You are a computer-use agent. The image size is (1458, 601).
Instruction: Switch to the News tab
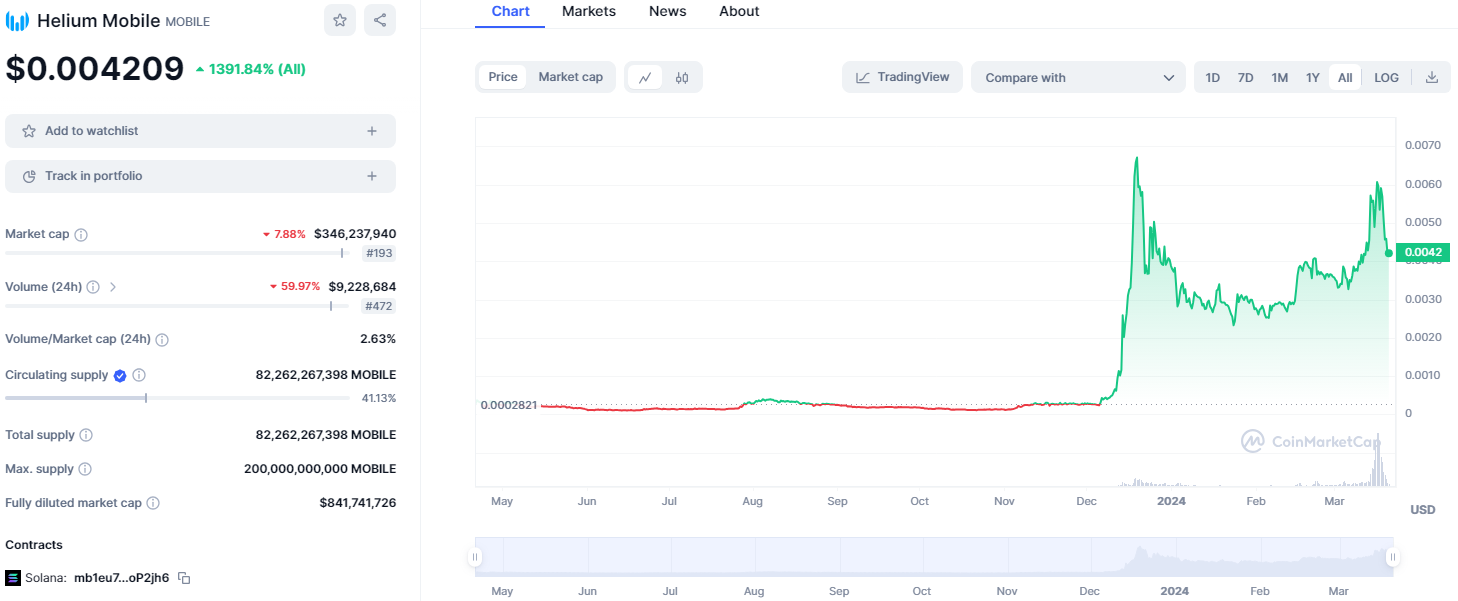[667, 12]
